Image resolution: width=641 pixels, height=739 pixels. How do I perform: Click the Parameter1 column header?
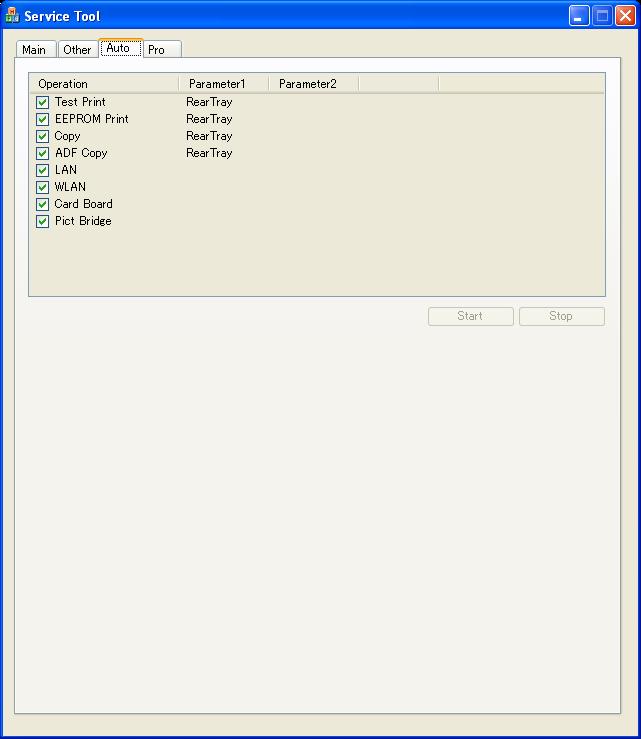pyautogui.click(x=223, y=84)
